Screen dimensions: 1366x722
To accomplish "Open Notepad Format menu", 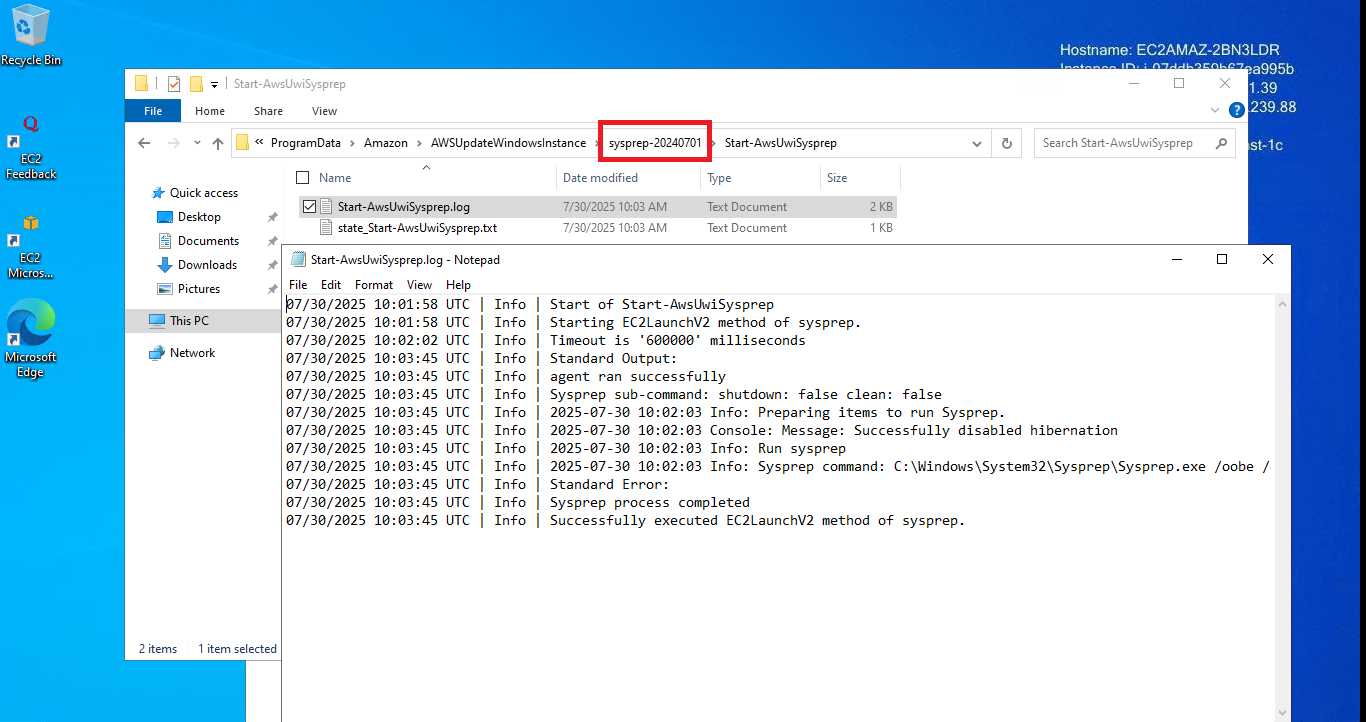I will coord(374,285).
